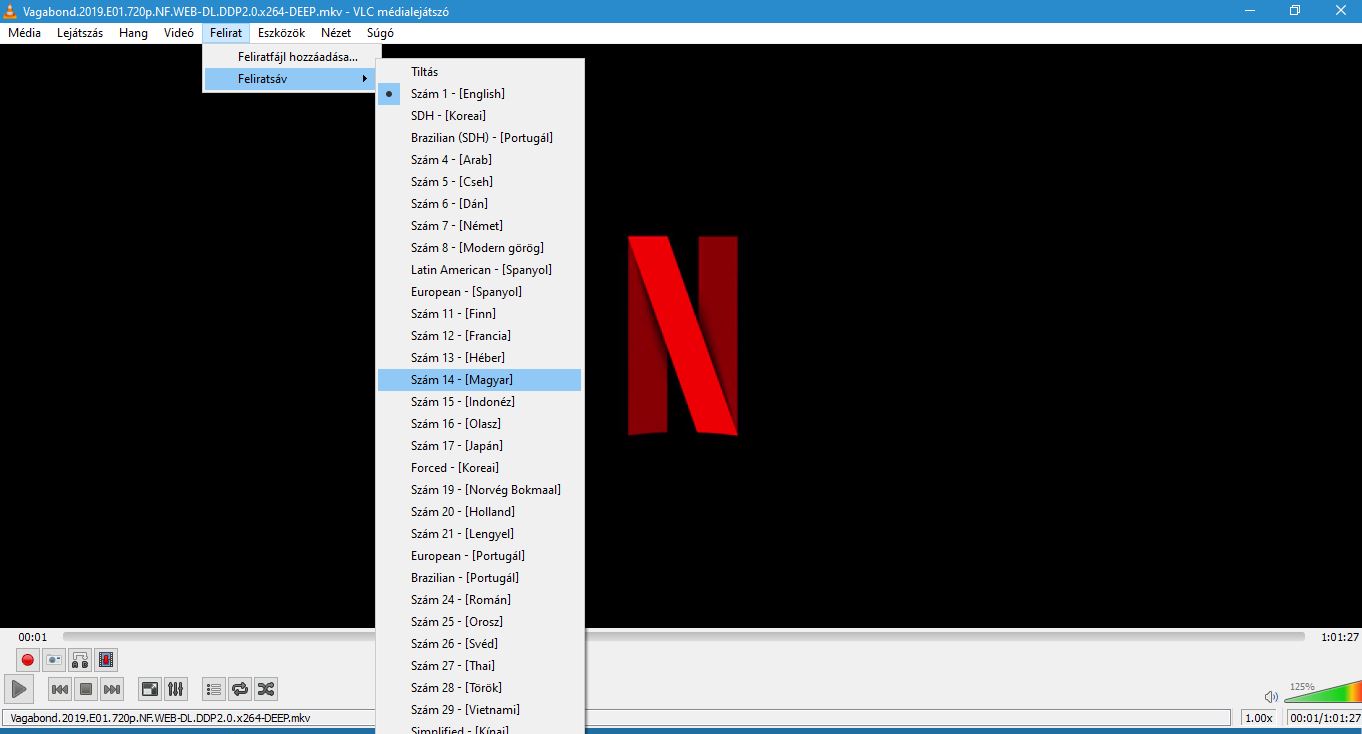Select European - [Portugál] subtitle
The width and height of the screenshot is (1362, 734).
point(480,556)
